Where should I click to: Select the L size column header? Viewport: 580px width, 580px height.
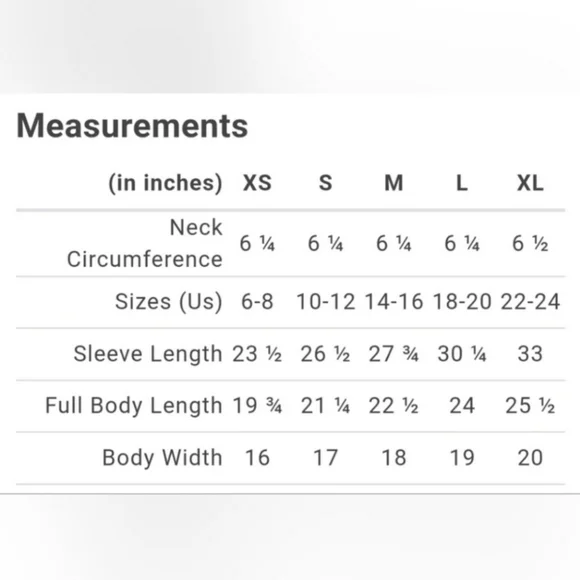(x=462, y=183)
